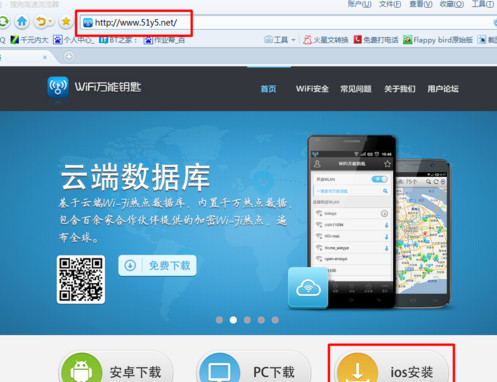Click the 免费打电话 bookmark
The width and height of the screenshot is (497, 382).
pyautogui.click(x=376, y=40)
